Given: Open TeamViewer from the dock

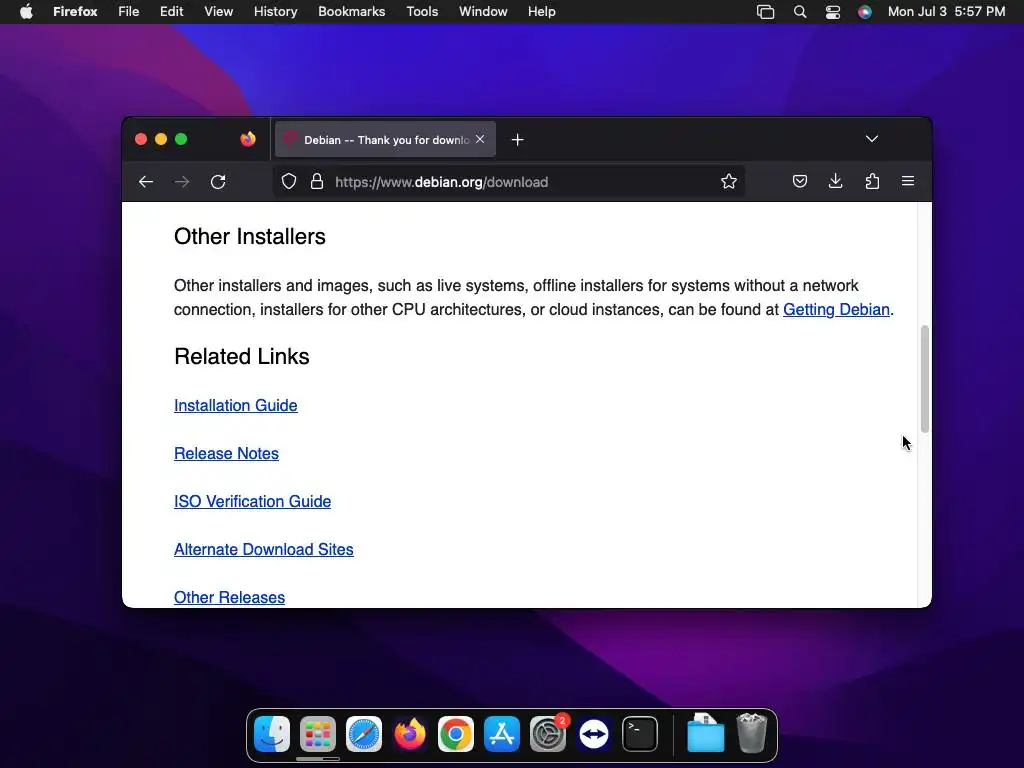Looking at the screenshot, I should 594,734.
